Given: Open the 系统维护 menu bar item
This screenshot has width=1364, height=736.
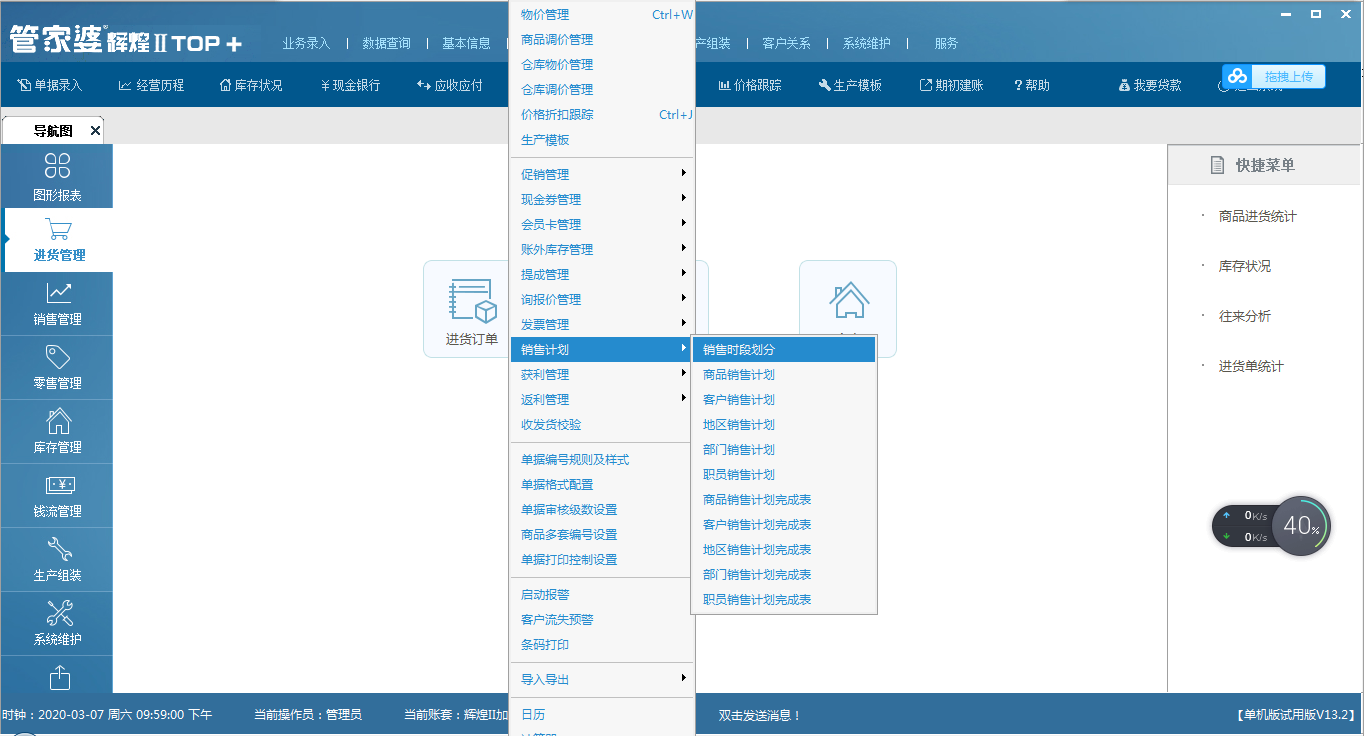Looking at the screenshot, I should point(866,43).
